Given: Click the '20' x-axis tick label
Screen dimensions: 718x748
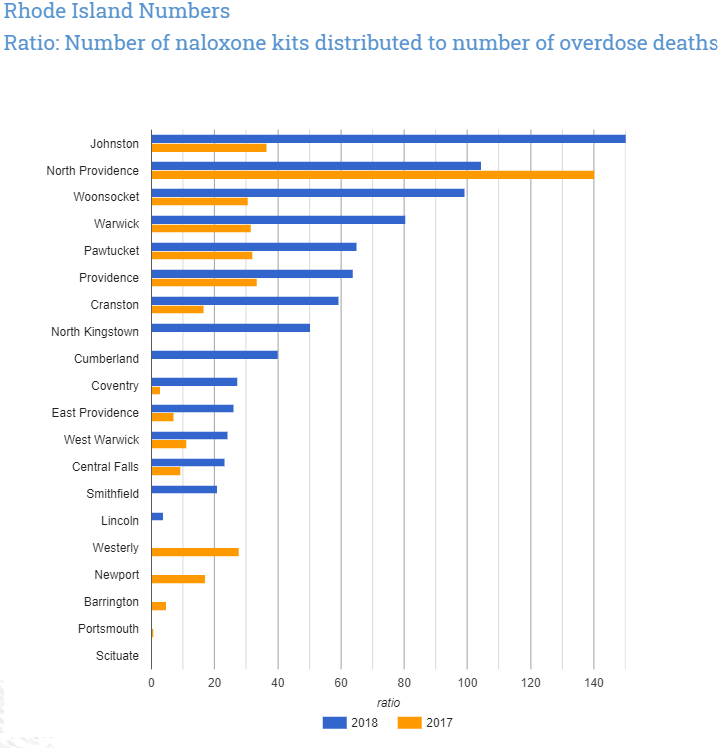Looking at the screenshot, I should 215,683.
